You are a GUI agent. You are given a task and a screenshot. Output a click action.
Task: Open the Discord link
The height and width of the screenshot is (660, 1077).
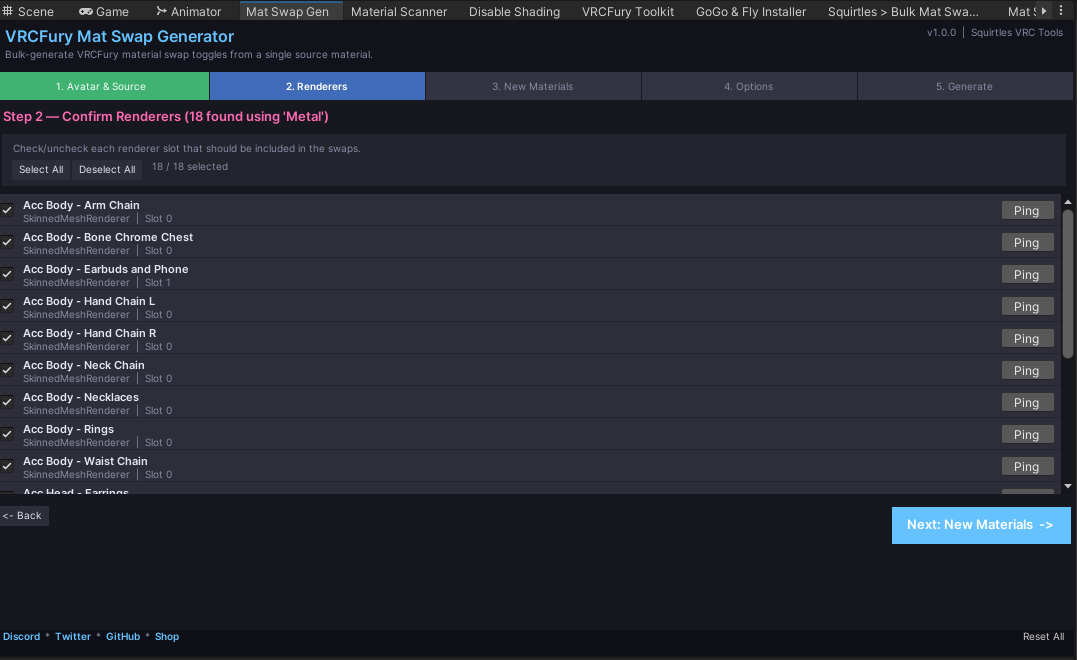coord(21,637)
